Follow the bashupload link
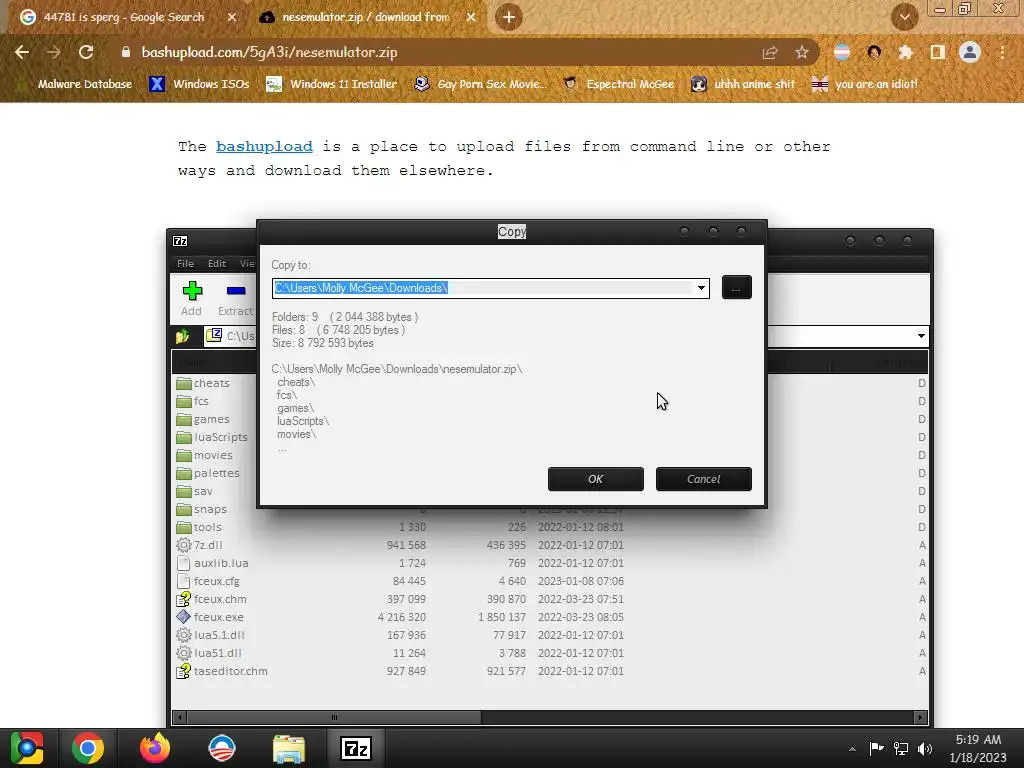The width and height of the screenshot is (1024, 768). click(264, 146)
